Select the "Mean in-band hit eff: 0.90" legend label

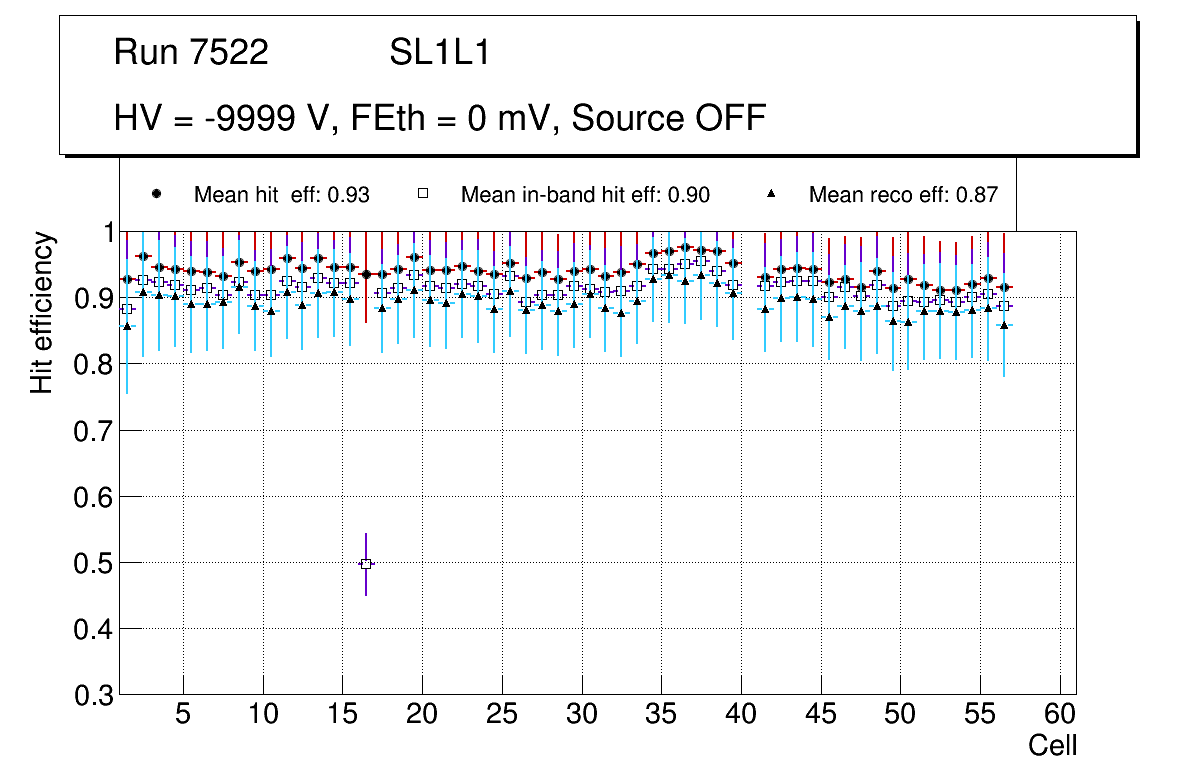tap(585, 195)
